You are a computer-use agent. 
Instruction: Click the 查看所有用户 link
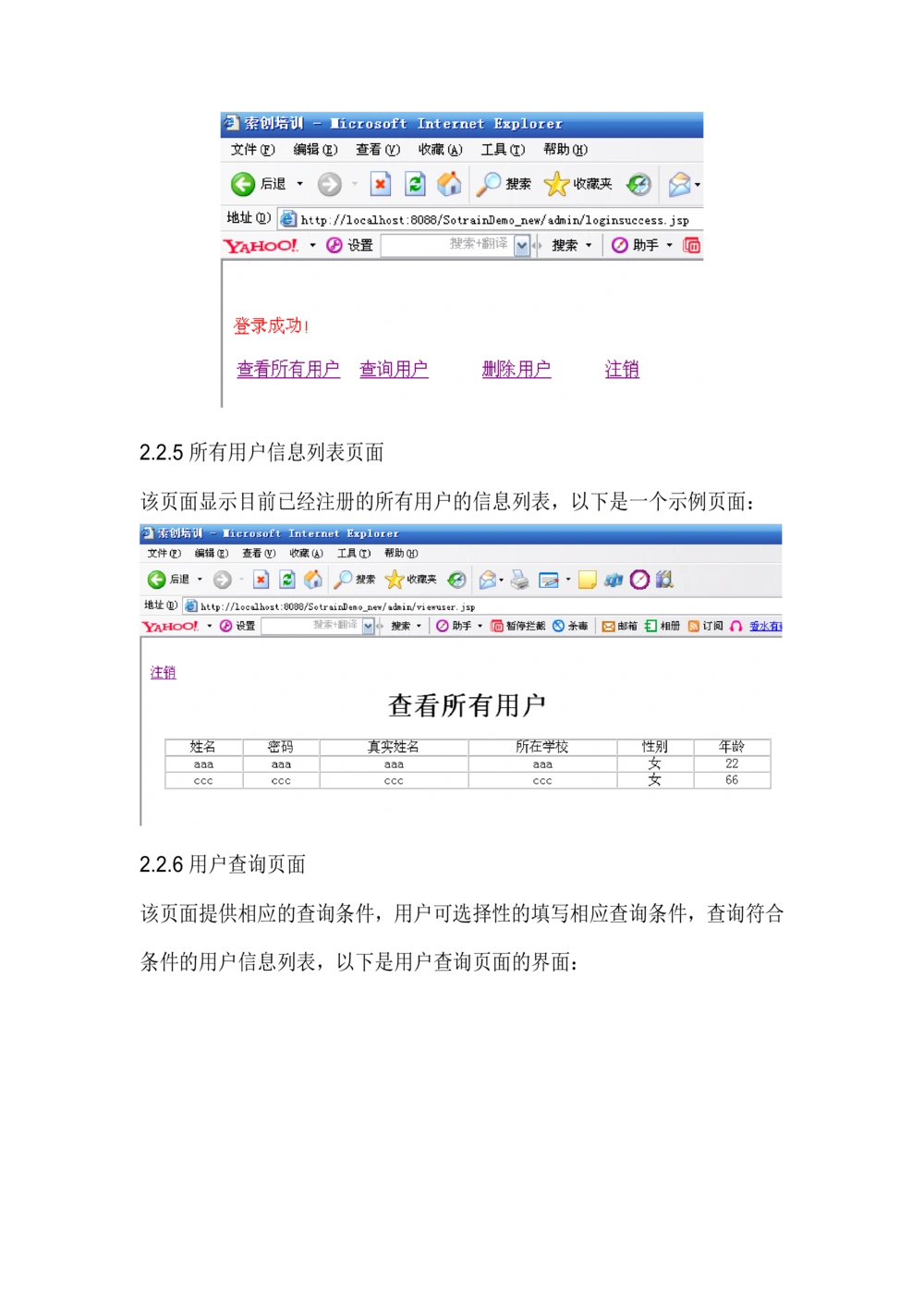click(287, 369)
